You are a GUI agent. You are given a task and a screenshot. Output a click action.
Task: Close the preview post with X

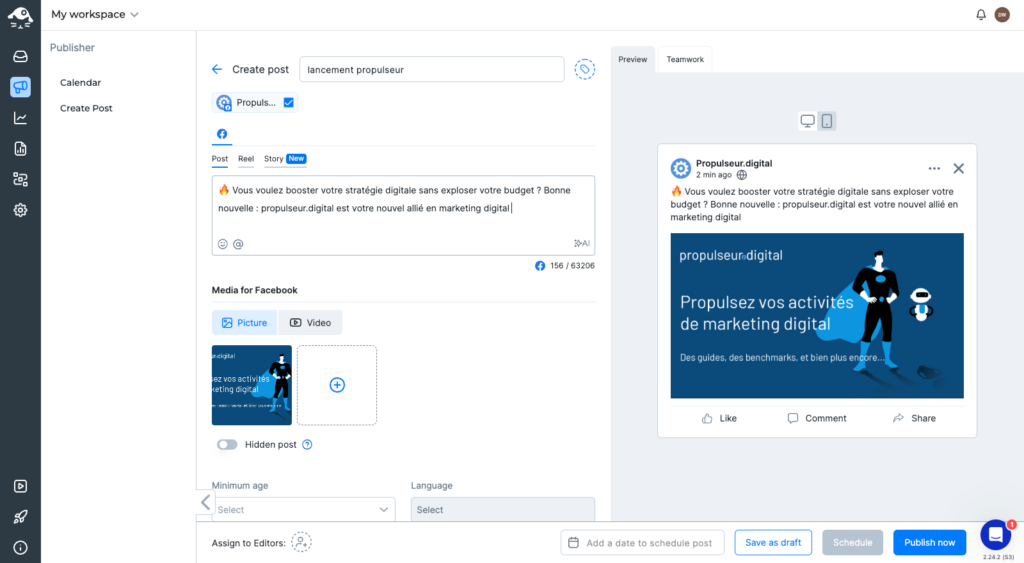pyautogui.click(x=959, y=169)
